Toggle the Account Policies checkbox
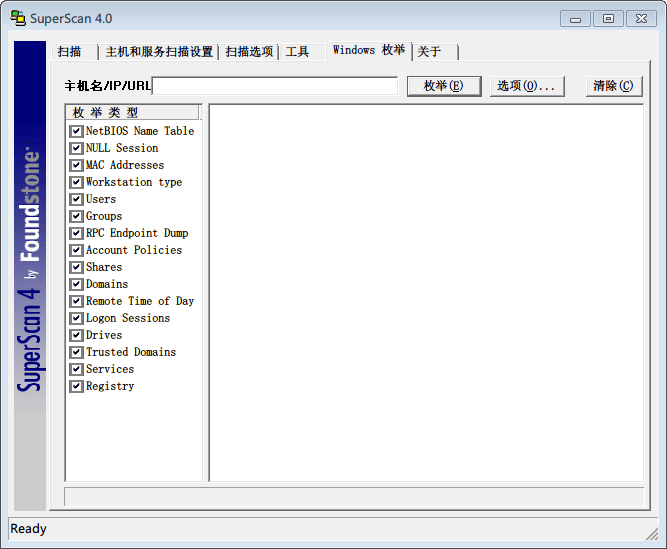 point(76,250)
